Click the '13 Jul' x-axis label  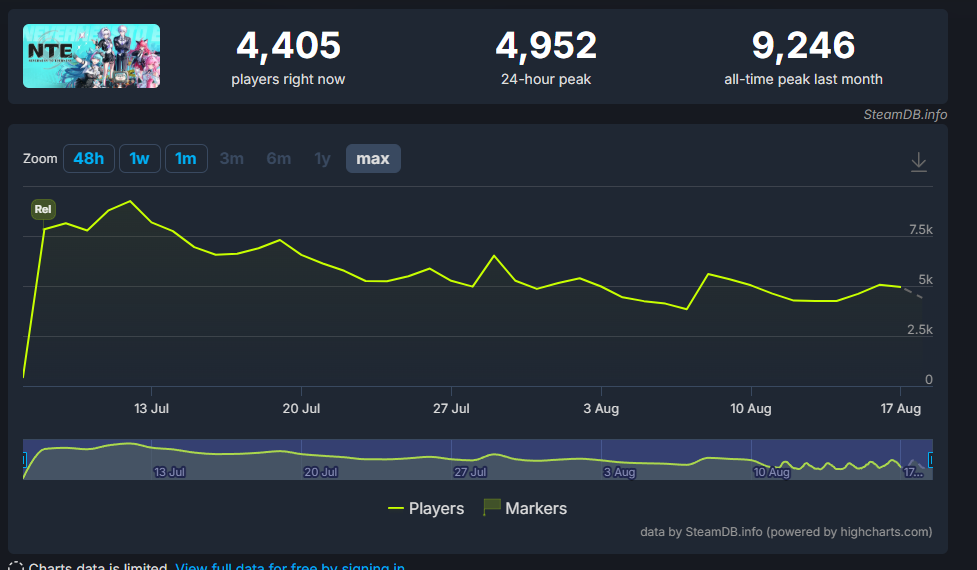(151, 409)
